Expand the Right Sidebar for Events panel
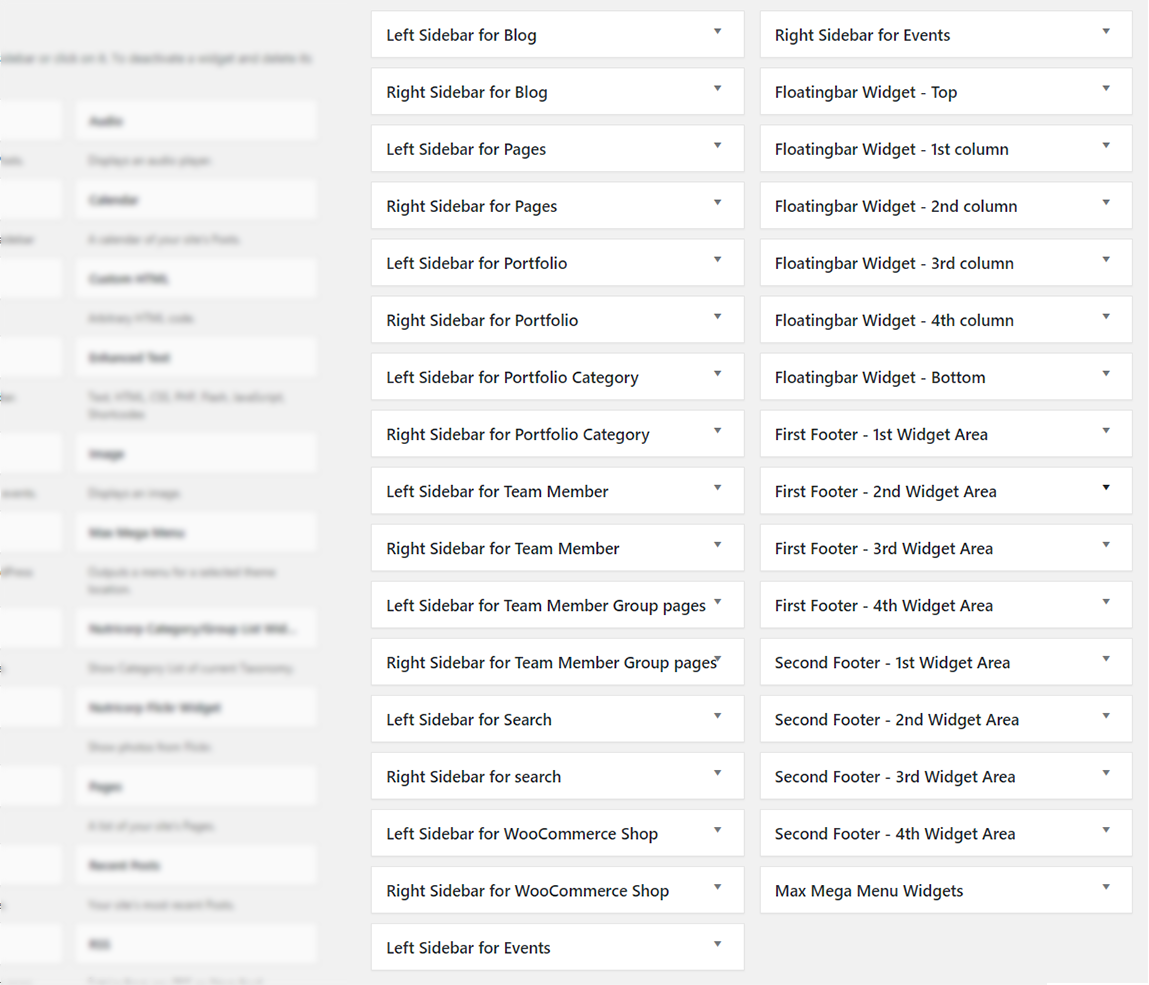 pos(1106,32)
